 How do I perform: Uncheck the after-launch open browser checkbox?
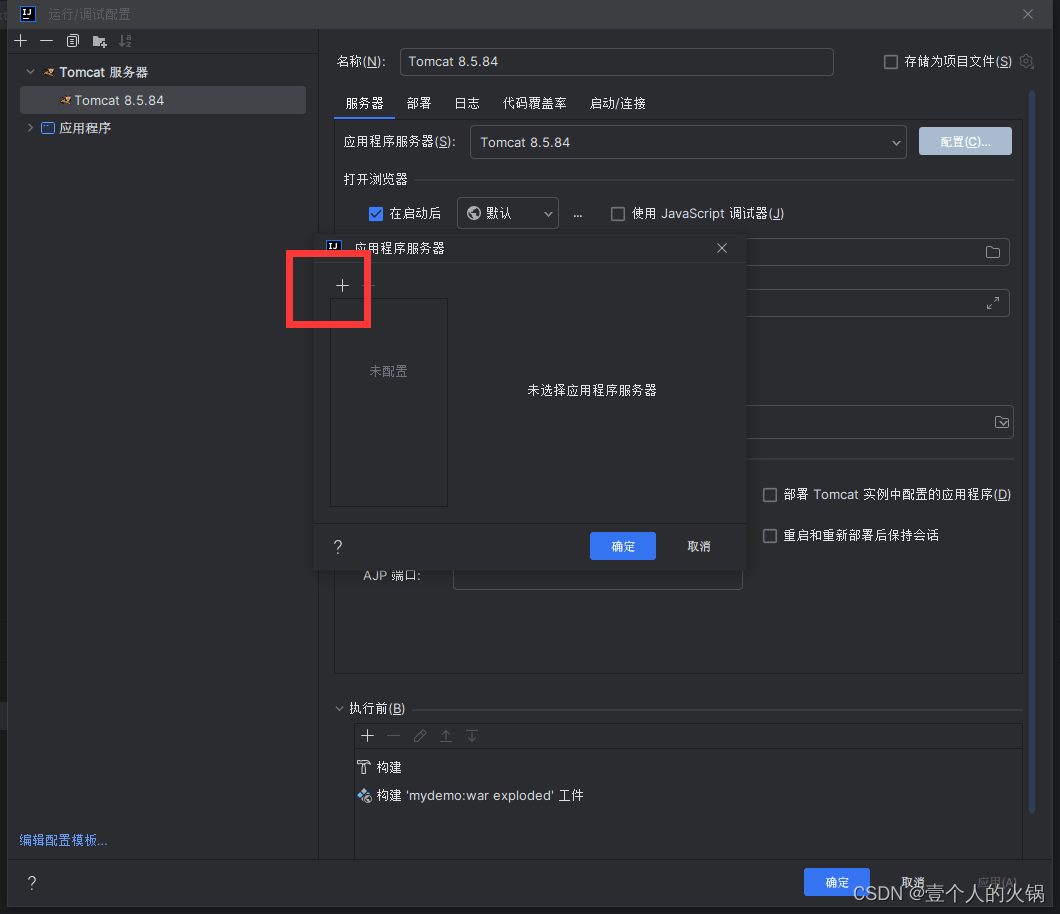click(x=376, y=214)
